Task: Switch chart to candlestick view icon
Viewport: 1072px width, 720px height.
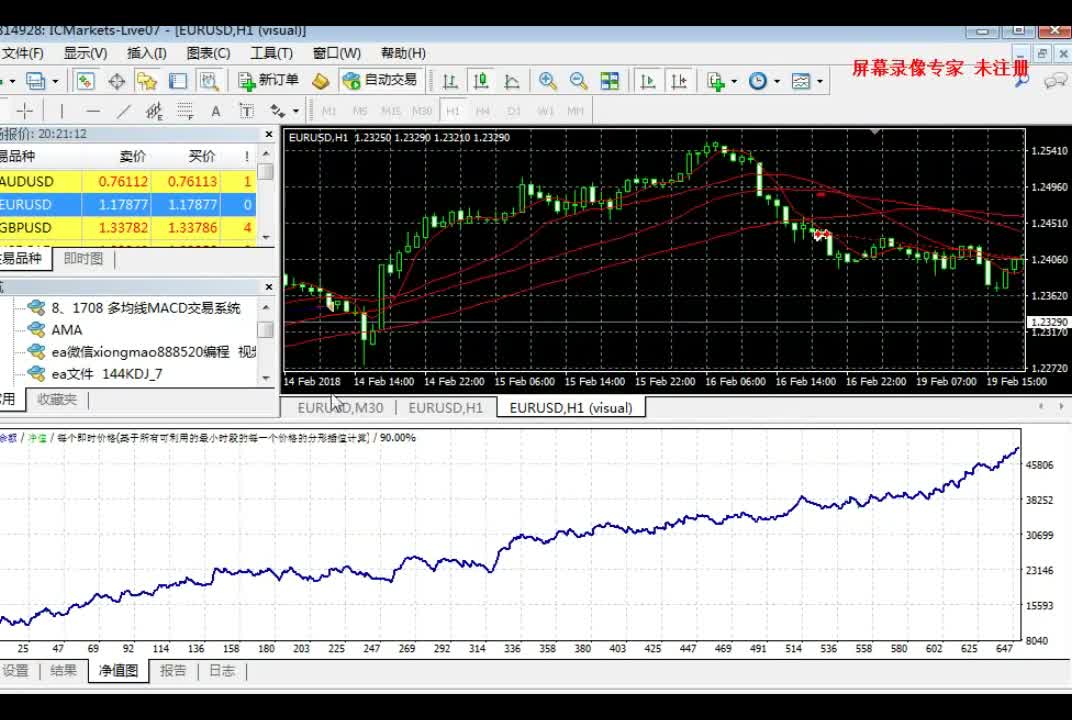Action: point(481,81)
